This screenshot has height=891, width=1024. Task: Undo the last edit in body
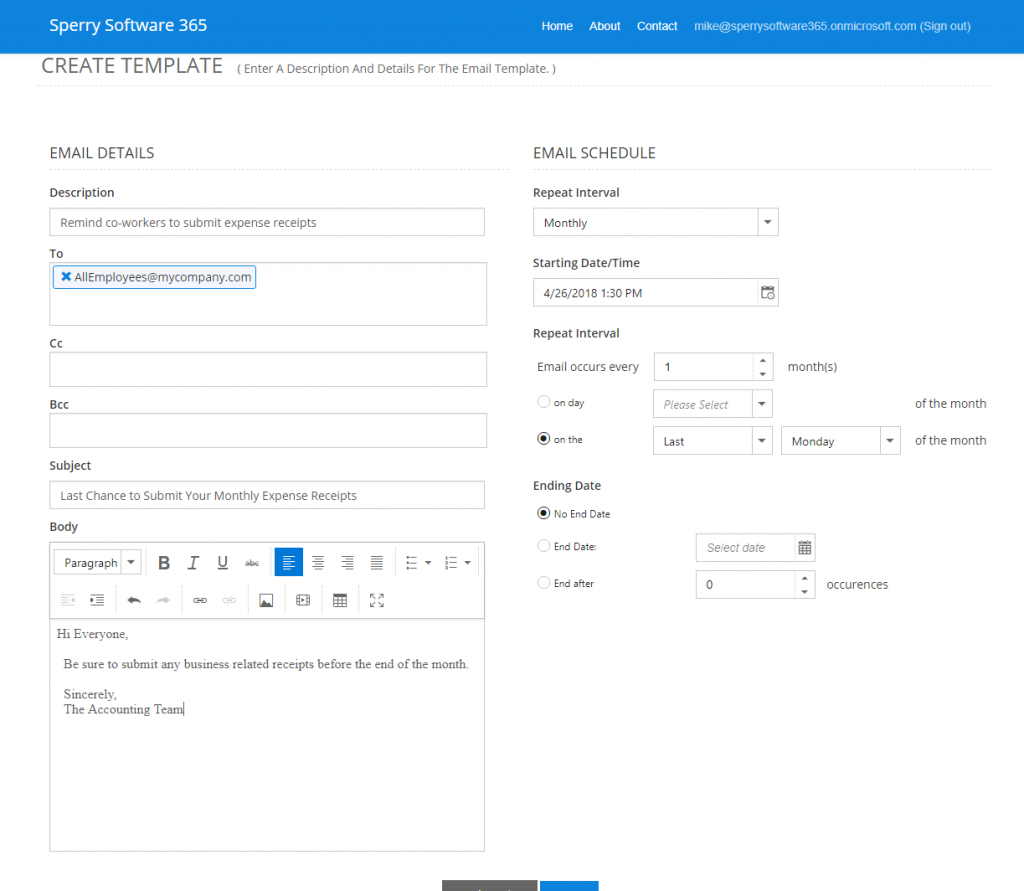[134, 600]
